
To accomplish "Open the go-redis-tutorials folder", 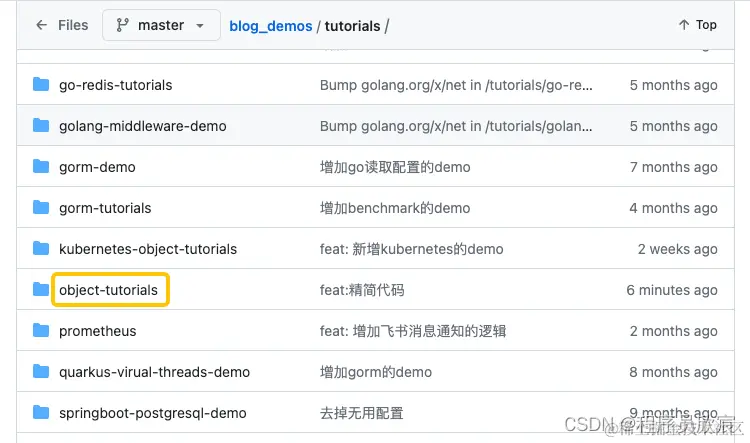I will tap(116, 85).
